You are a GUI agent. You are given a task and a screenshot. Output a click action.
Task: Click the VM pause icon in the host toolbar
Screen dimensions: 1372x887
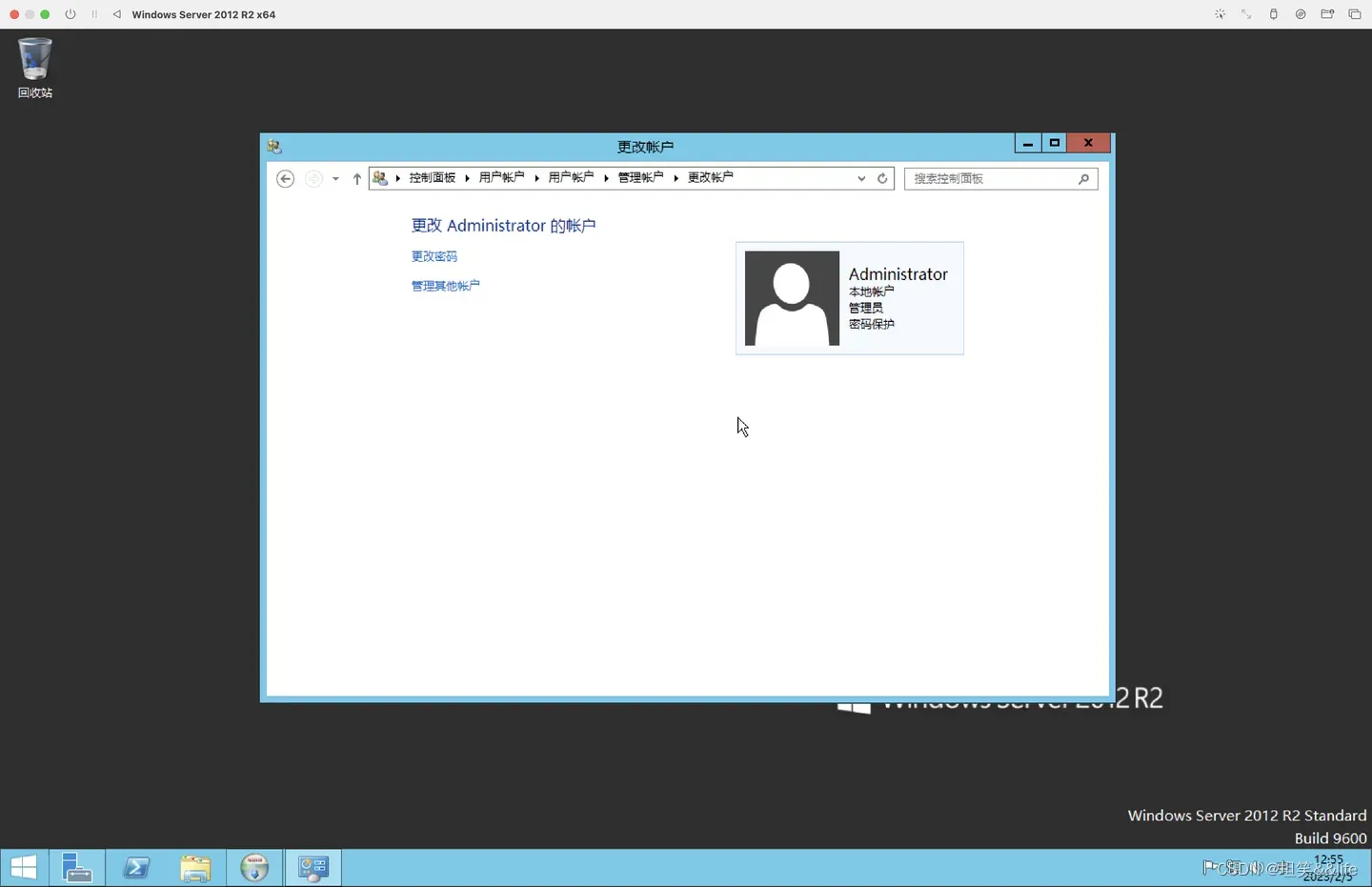pyautogui.click(x=94, y=14)
